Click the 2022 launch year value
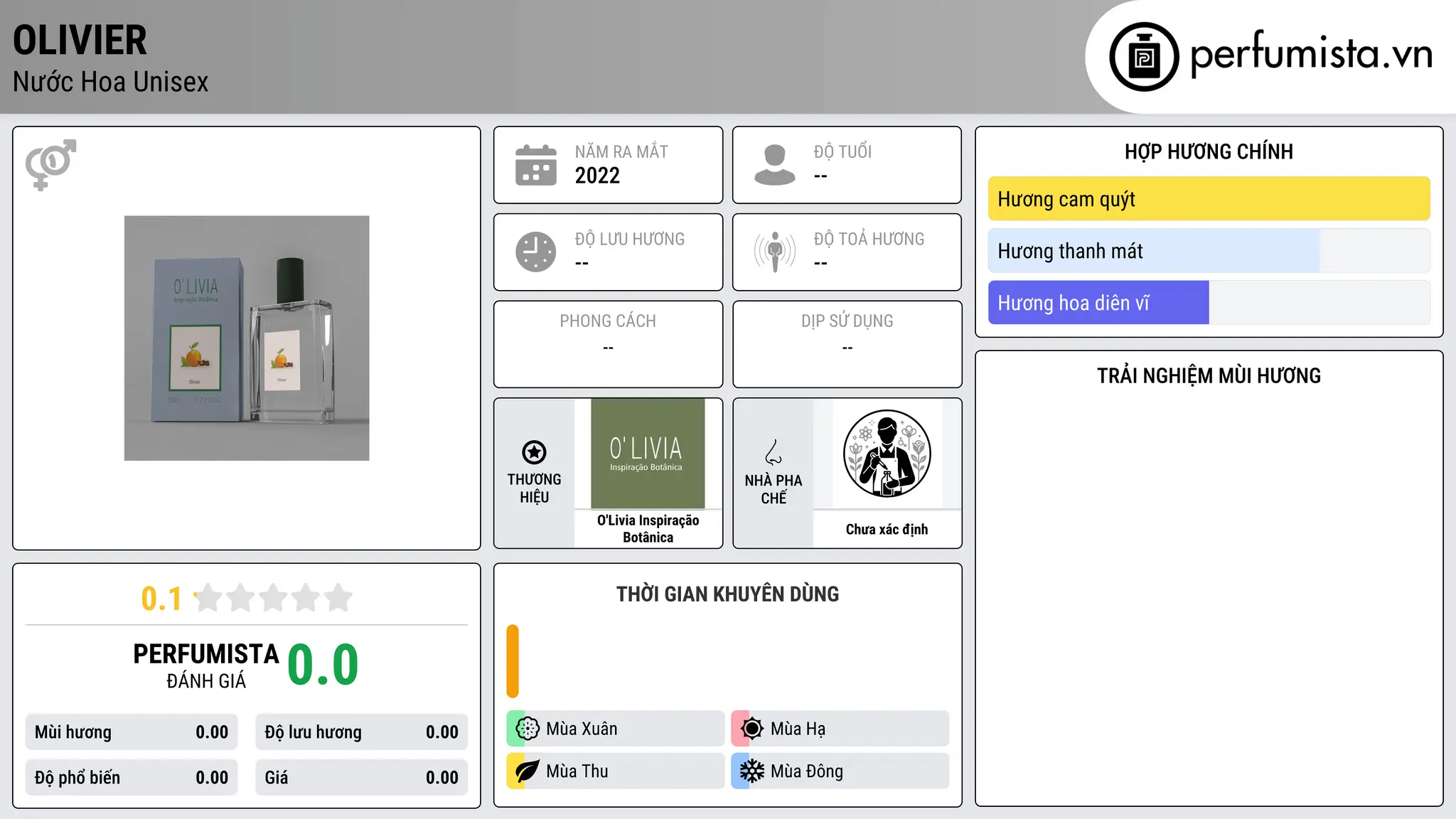This screenshot has width=1456, height=819. (x=597, y=176)
